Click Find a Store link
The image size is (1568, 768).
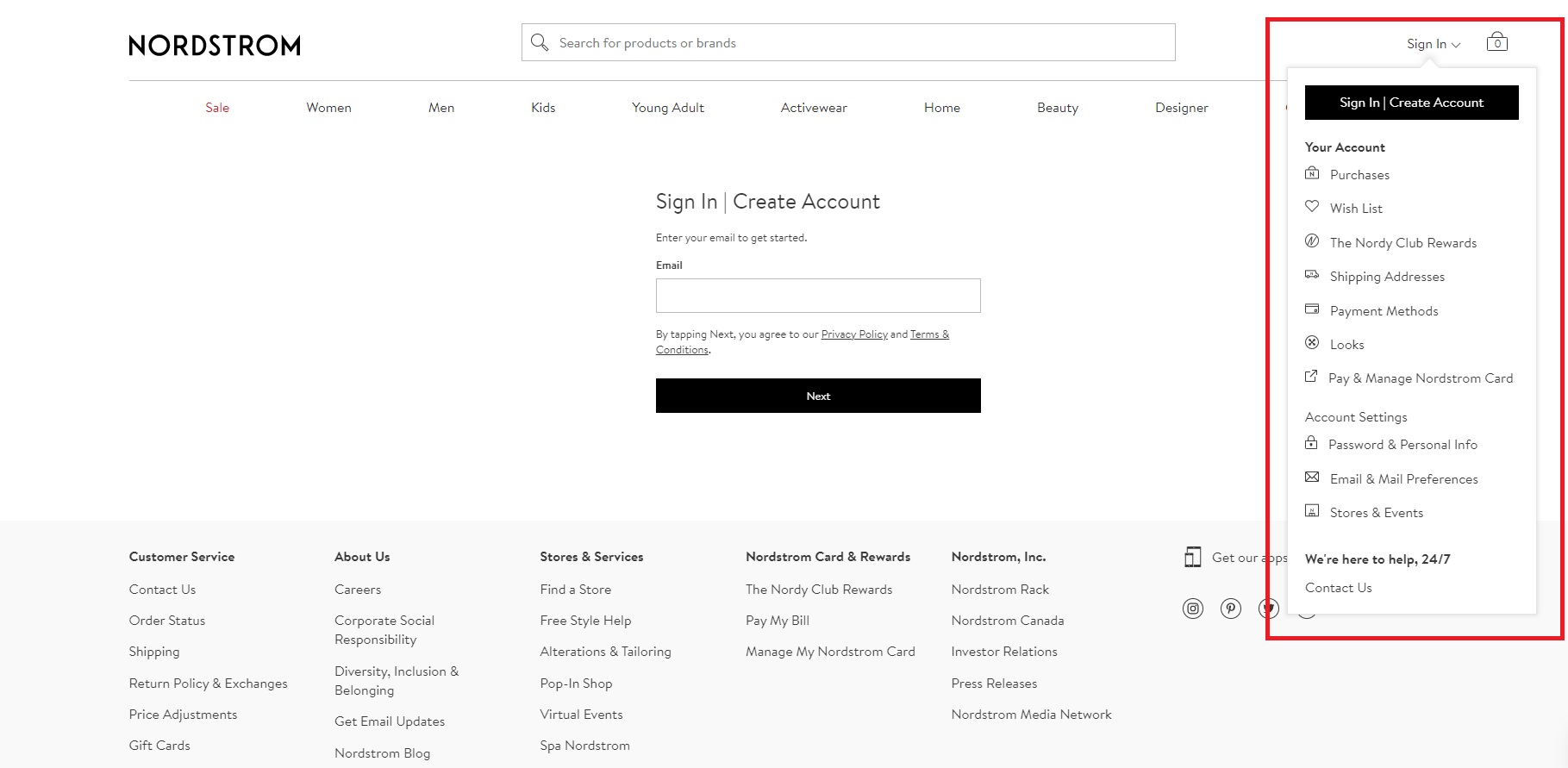575,590
